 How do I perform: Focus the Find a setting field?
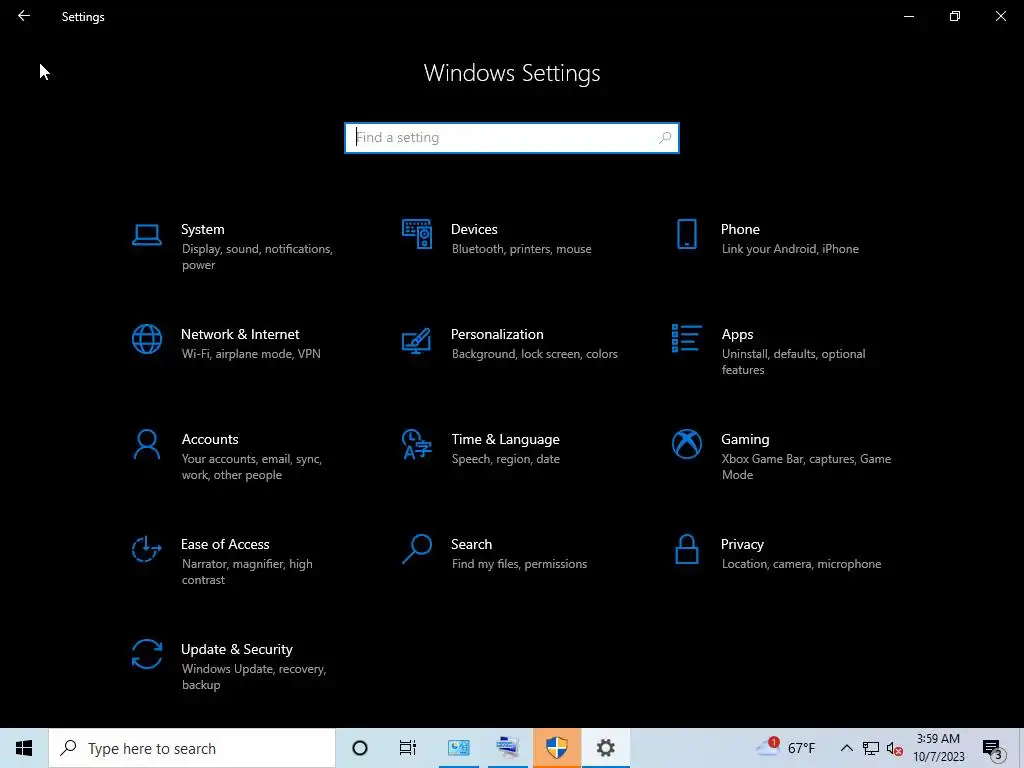(512, 138)
